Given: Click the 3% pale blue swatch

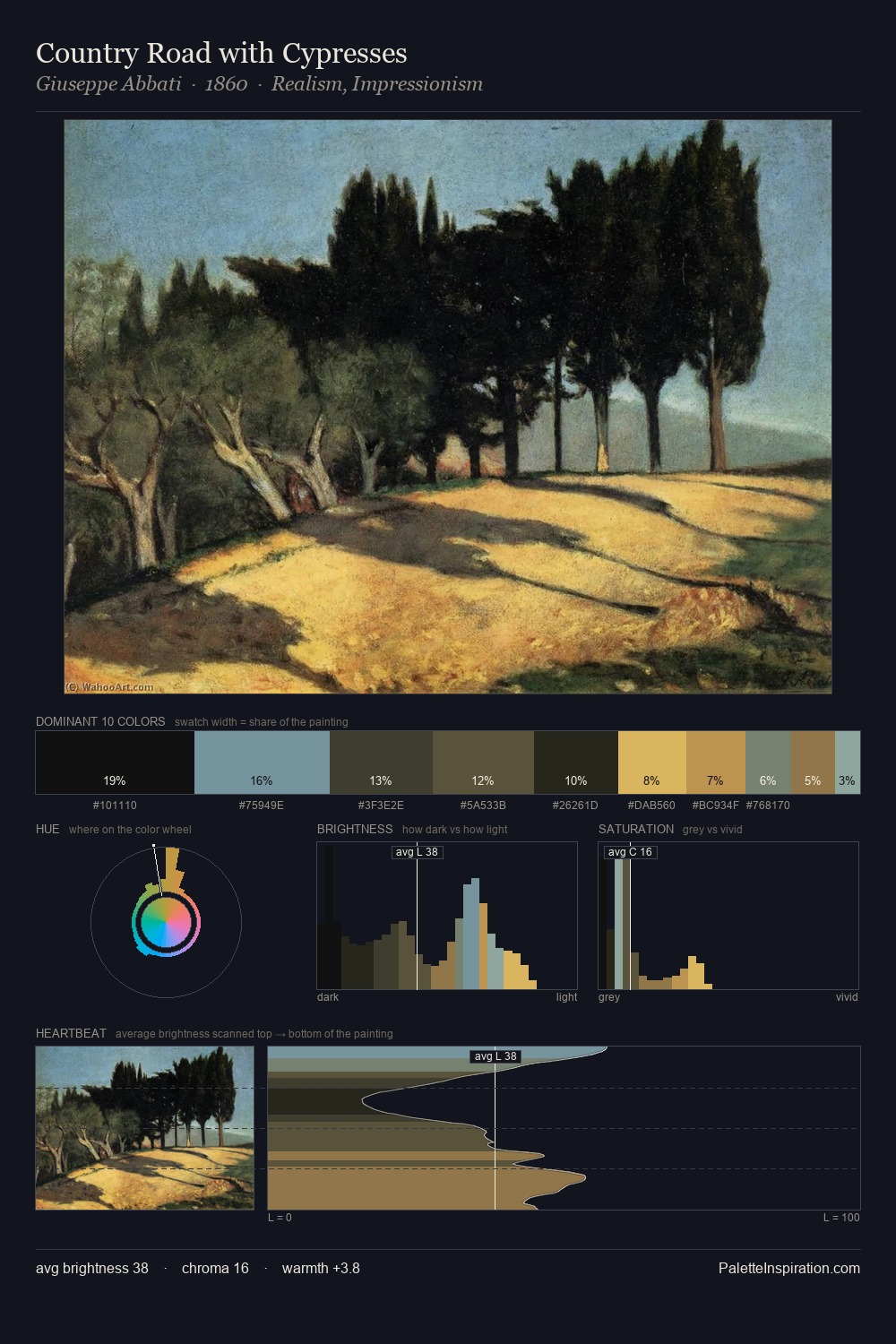Looking at the screenshot, I should click(x=848, y=762).
